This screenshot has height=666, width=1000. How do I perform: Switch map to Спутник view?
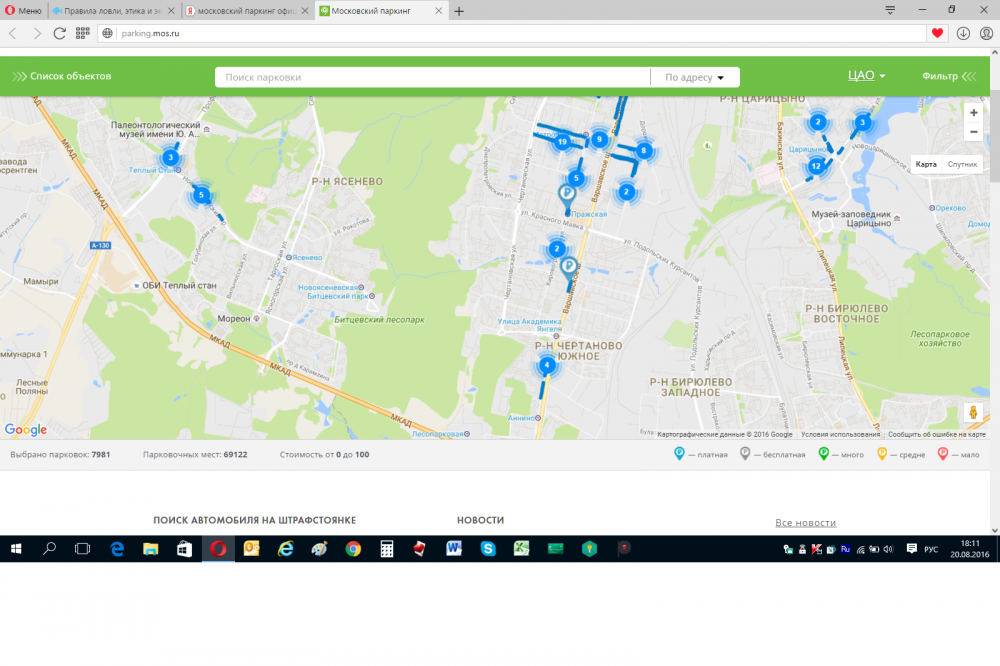pyautogui.click(x=962, y=164)
